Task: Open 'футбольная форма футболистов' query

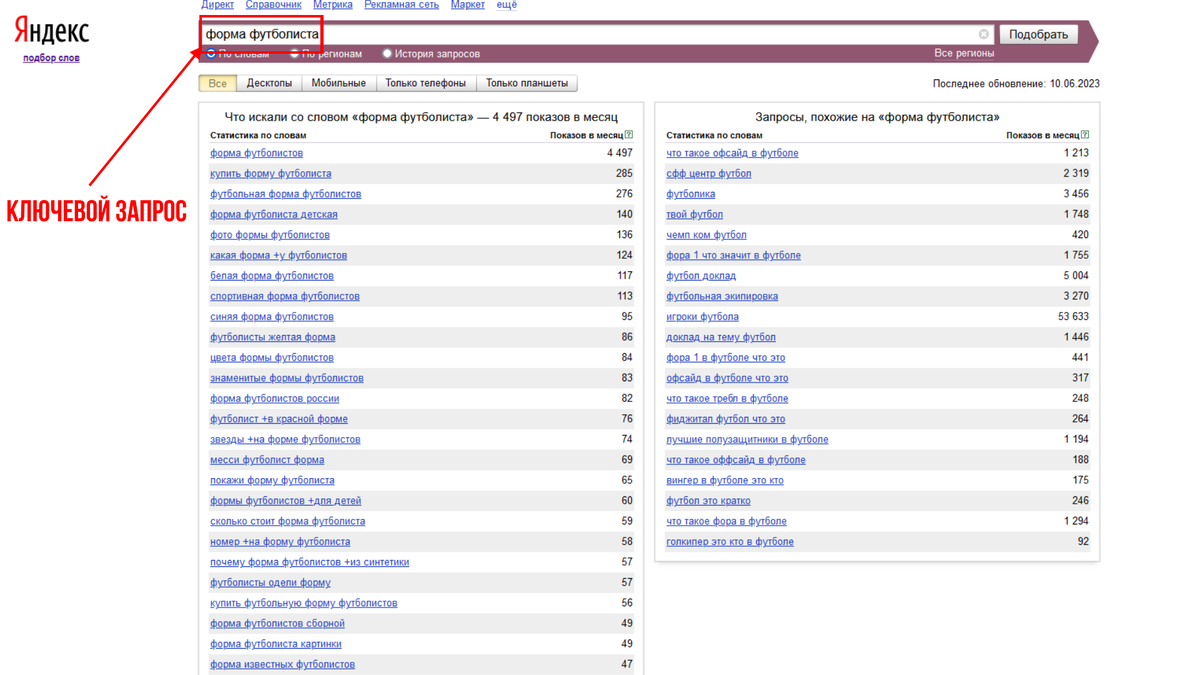Action: pyautogui.click(x=285, y=194)
